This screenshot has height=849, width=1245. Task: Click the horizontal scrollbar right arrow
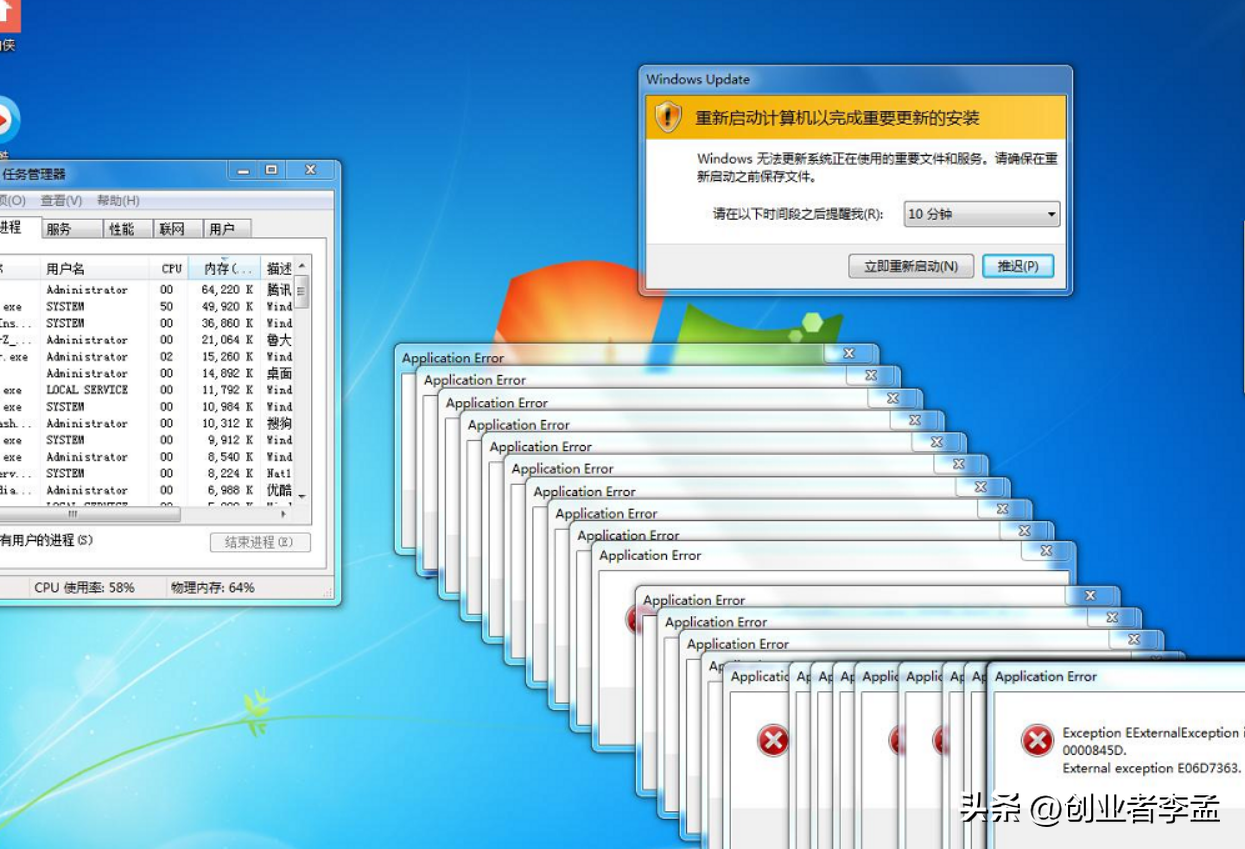click(284, 515)
